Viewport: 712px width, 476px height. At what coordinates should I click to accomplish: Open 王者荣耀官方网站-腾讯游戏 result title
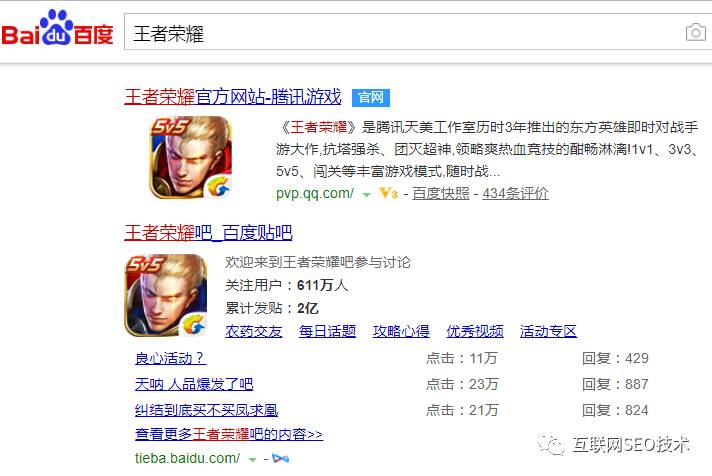[232, 97]
